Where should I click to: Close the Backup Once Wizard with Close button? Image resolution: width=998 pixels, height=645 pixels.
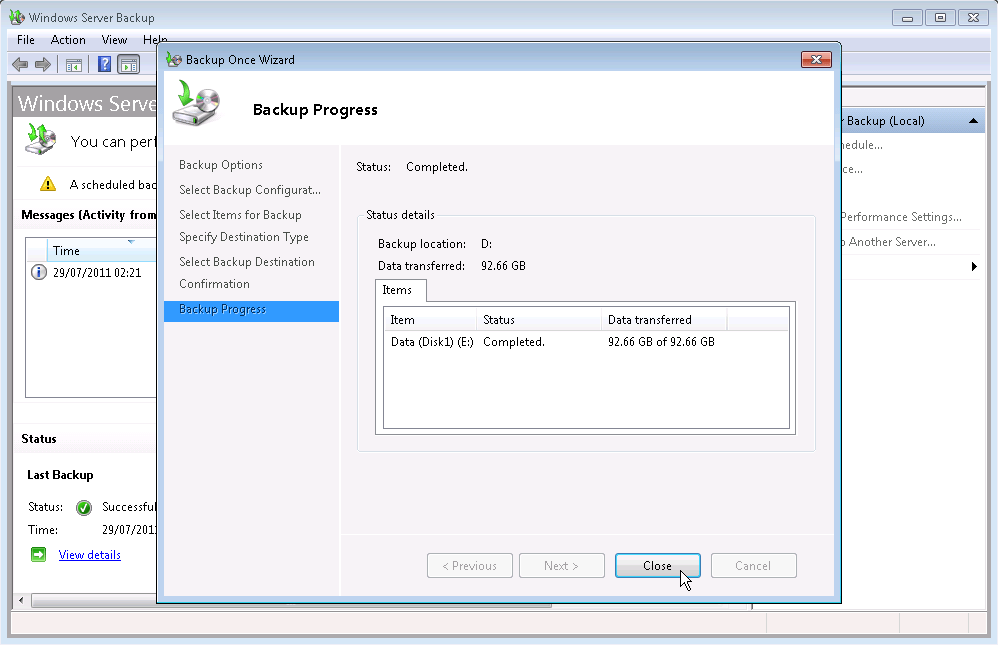pos(657,565)
